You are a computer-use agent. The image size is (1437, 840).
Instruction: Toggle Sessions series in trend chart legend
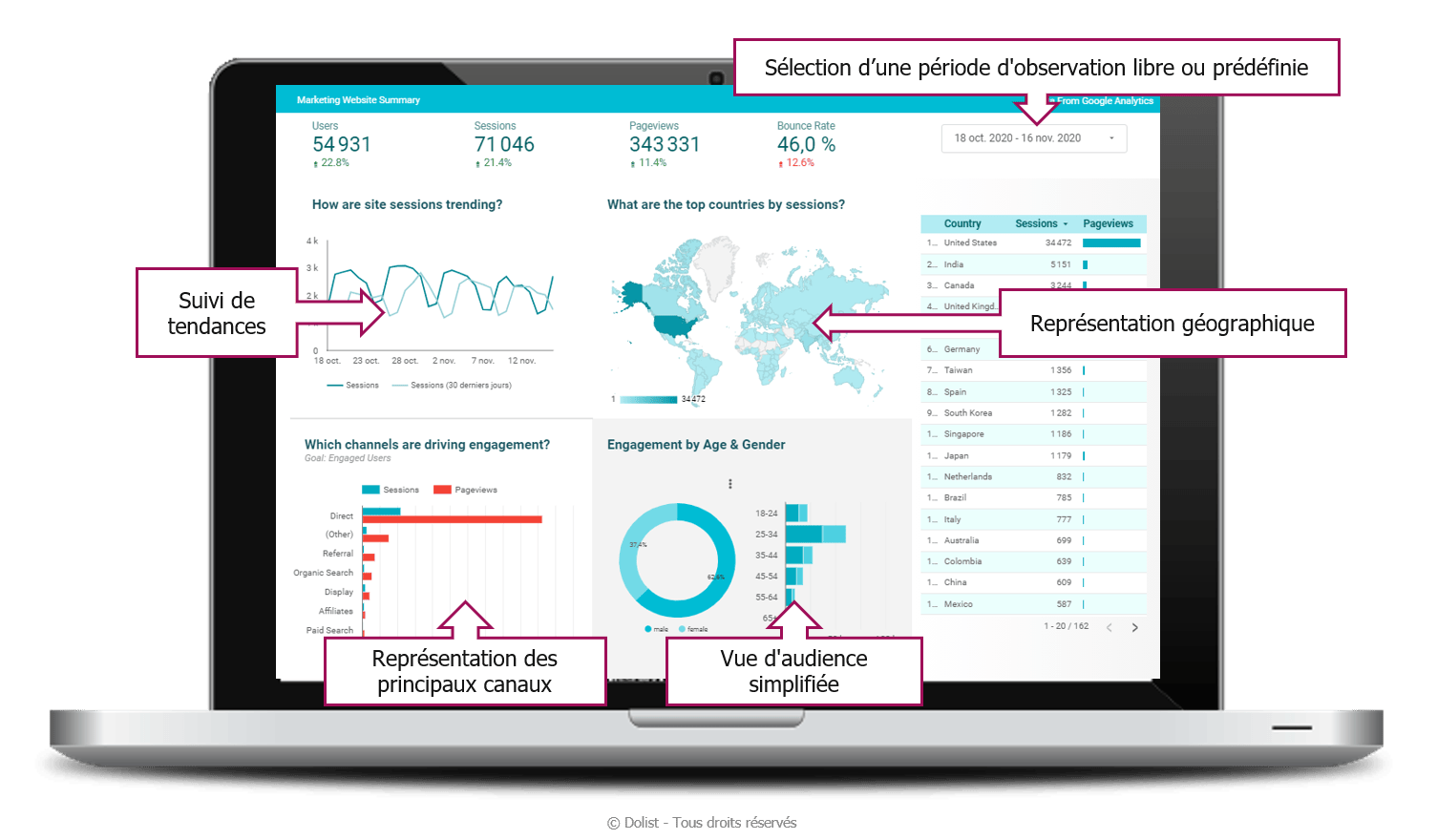pyautogui.click(x=352, y=386)
